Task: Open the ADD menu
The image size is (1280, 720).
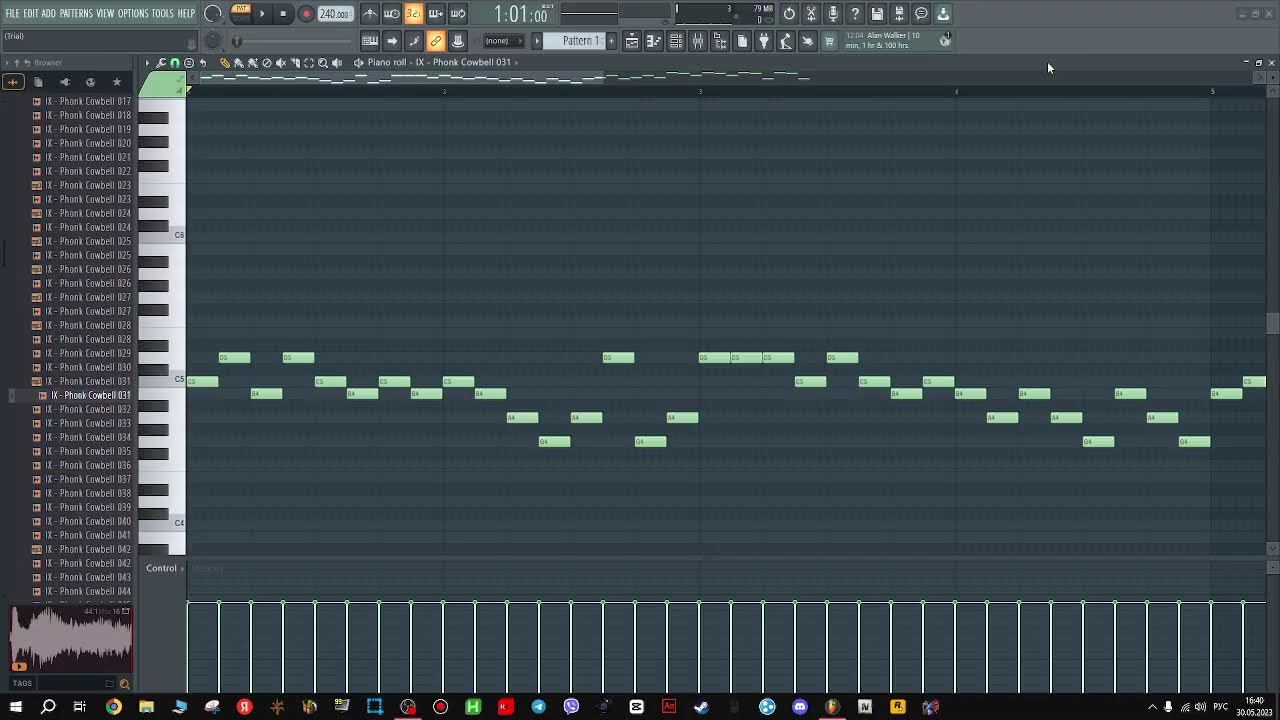Action: (48, 14)
